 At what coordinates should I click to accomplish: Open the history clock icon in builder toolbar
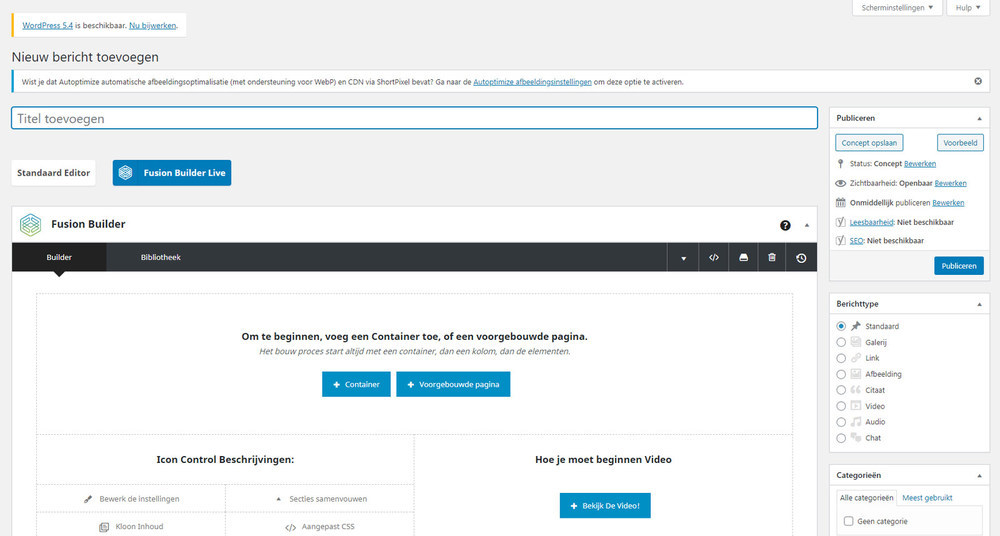coord(801,258)
